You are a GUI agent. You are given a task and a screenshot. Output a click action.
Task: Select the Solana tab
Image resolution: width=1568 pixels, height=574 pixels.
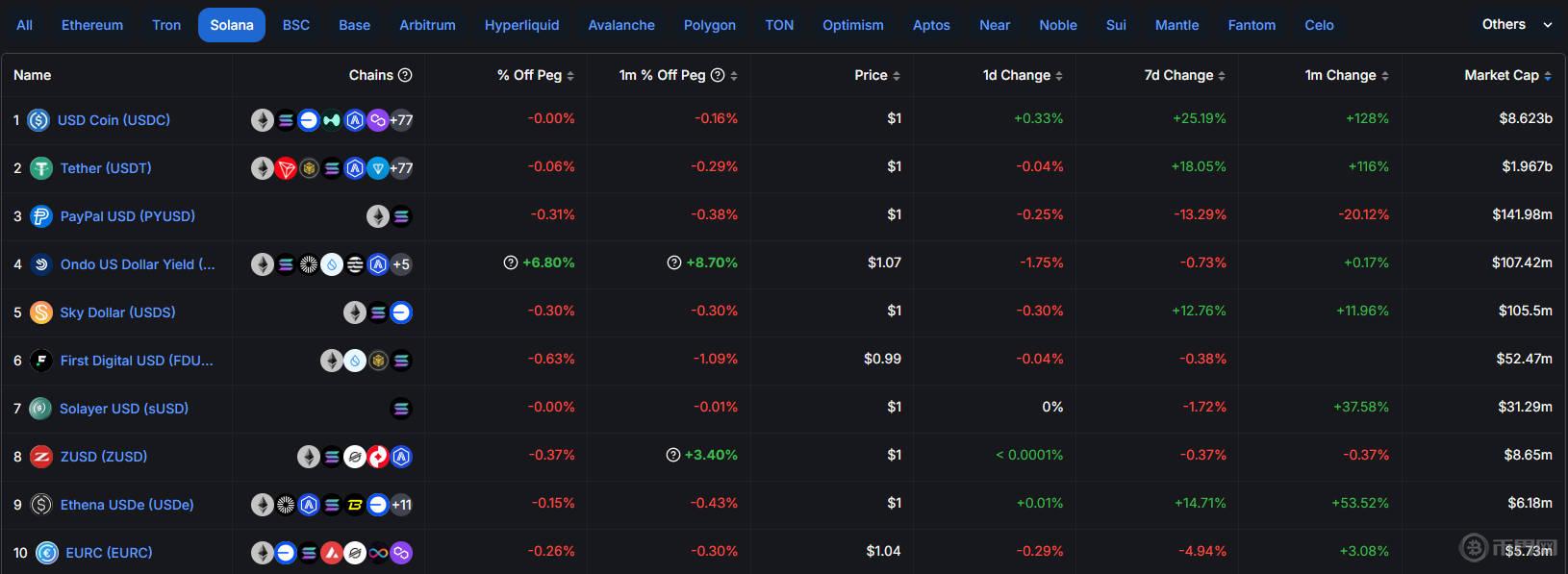(232, 25)
